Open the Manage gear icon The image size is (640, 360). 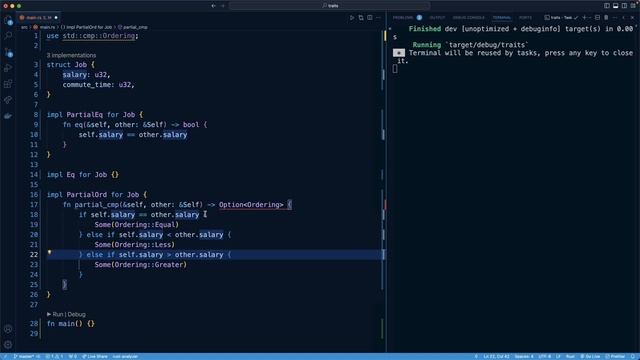(x=8, y=344)
